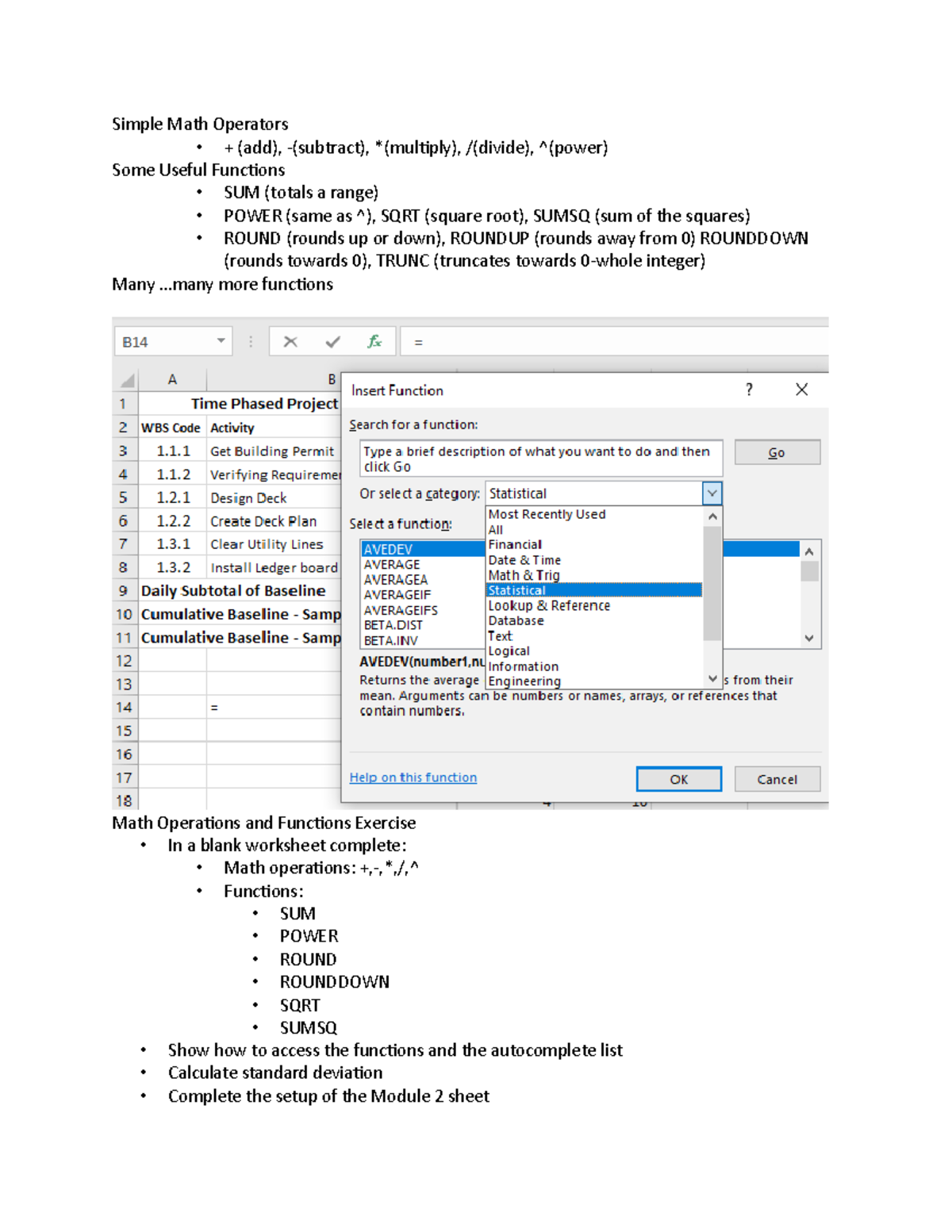Click the X cancel icon in the formula bar

pos(291,341)
